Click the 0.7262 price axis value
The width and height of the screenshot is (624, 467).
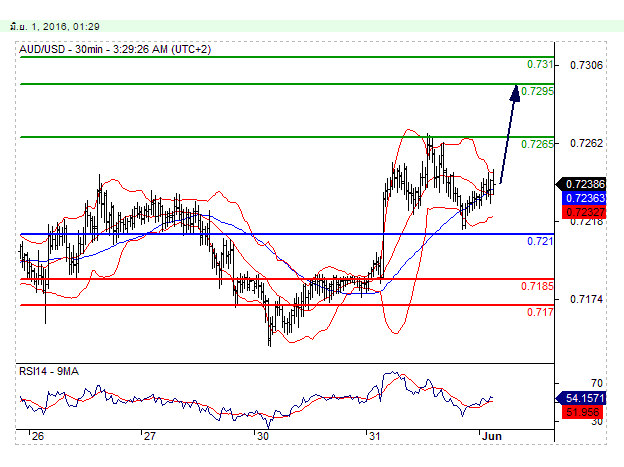pos(586,143)
